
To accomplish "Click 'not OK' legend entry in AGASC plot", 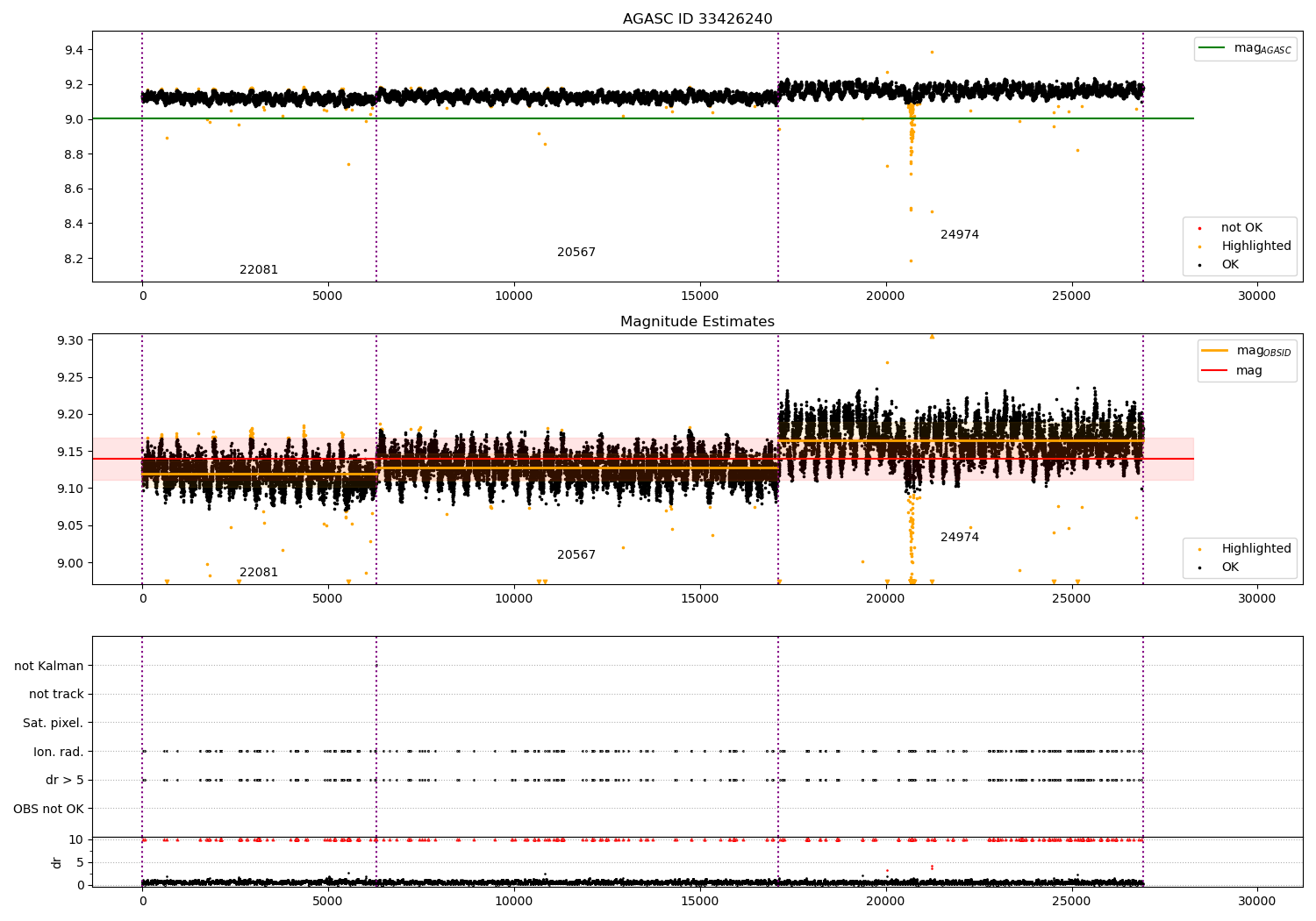I will click(1241, 228).
